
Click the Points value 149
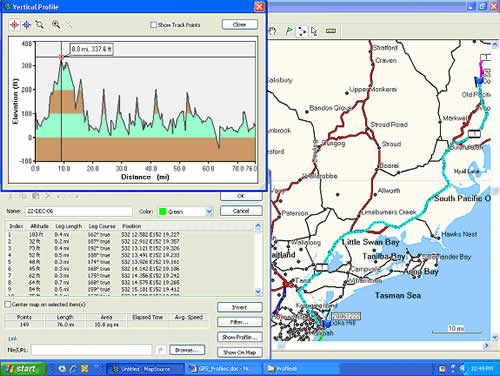pyautogui.click(x=24, y=324)
